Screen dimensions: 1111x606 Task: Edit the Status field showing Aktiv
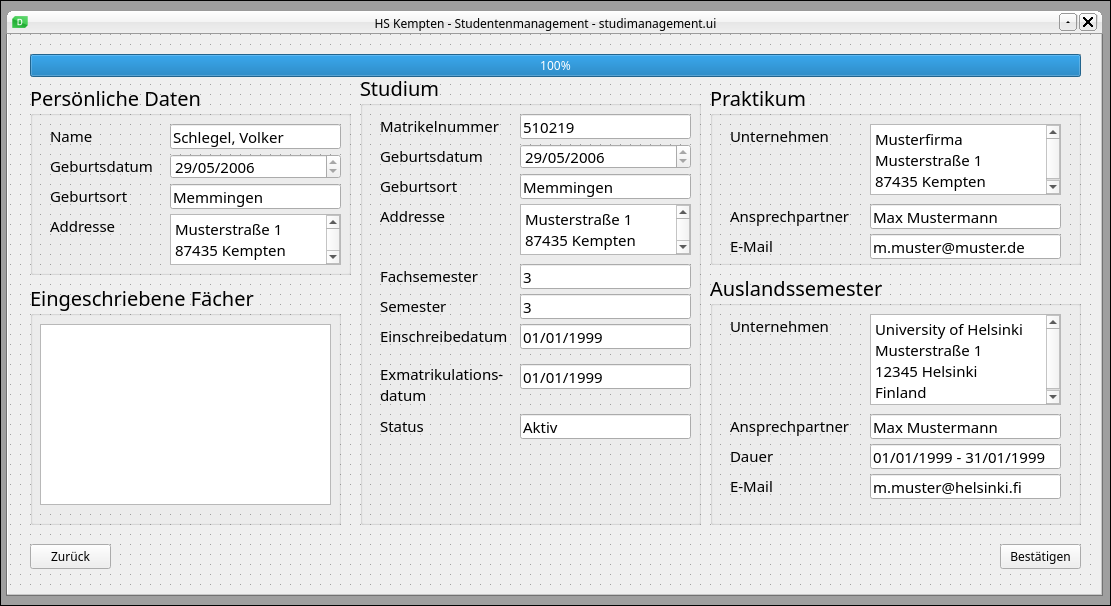[x=604, y=427]
